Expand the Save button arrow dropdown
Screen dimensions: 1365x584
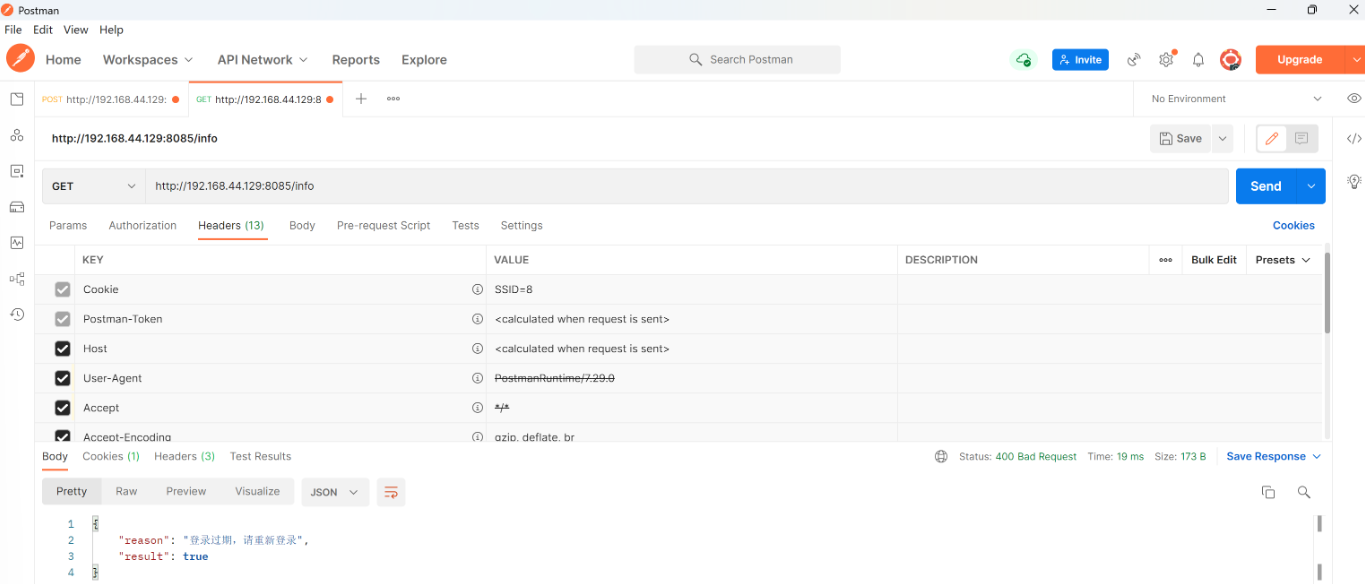point(1223,139)
